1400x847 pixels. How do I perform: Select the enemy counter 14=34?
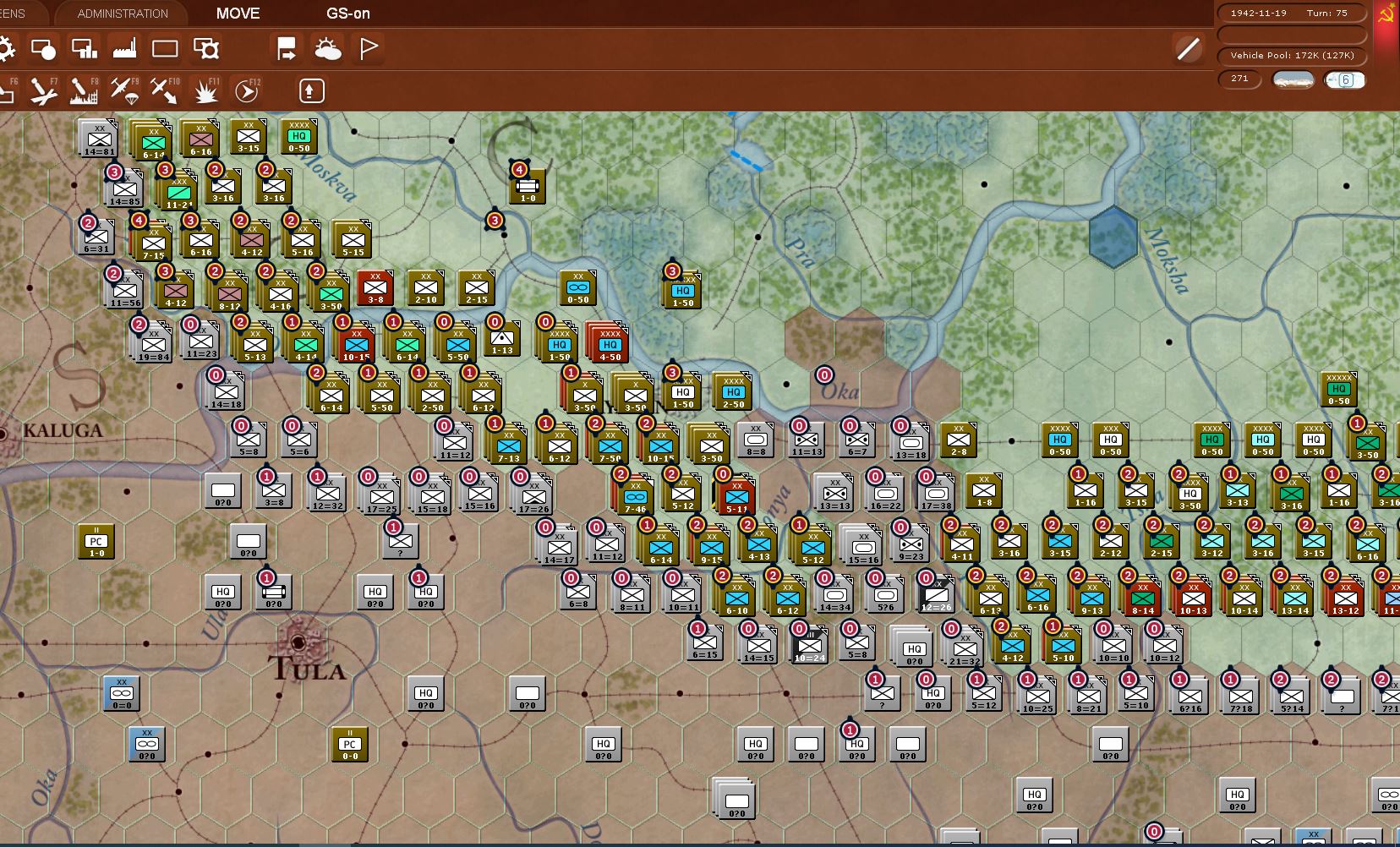pos(834,594)
